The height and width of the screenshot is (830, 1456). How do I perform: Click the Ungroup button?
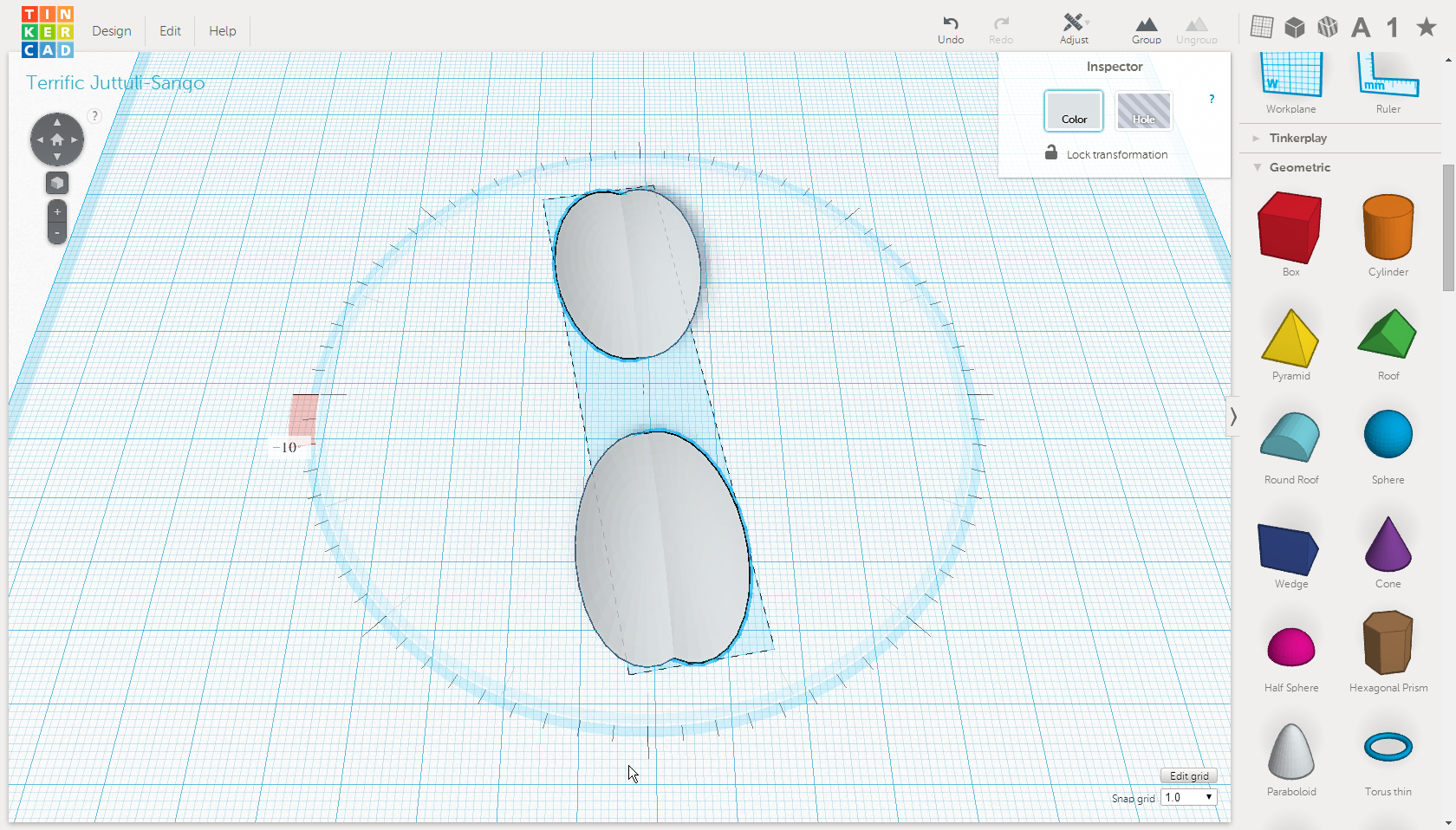[x=1197, y=29]
